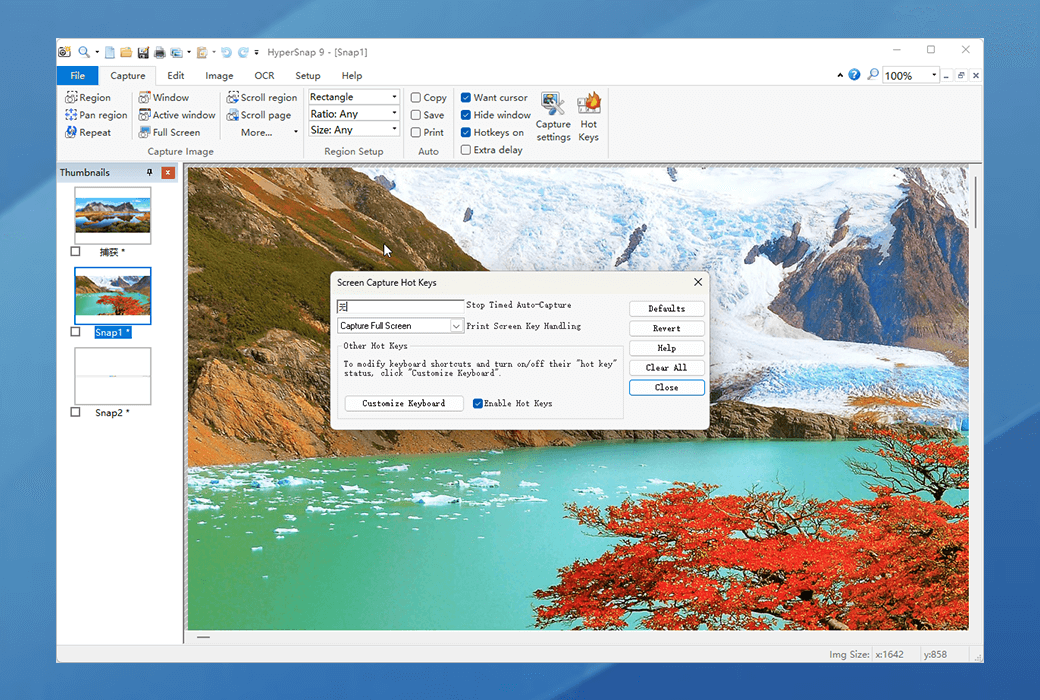Click the Close button in hot keys dialog
This screenshot has width=1040, height=700.
667,387
